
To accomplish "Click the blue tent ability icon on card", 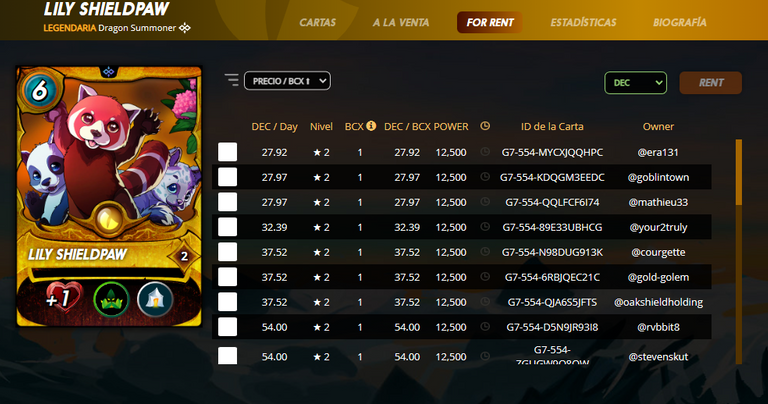I will tap(155, 299).
